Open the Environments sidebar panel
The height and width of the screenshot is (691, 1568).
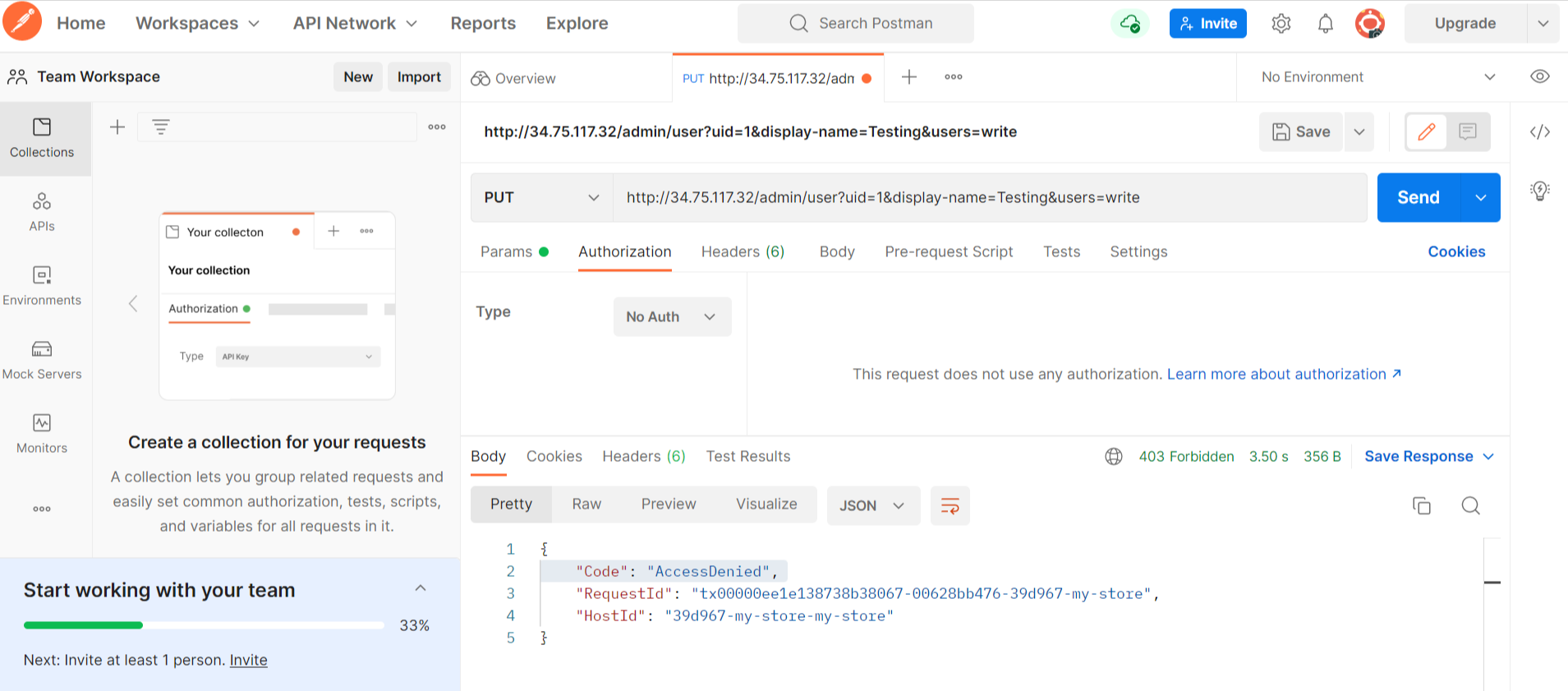(42, 286)
